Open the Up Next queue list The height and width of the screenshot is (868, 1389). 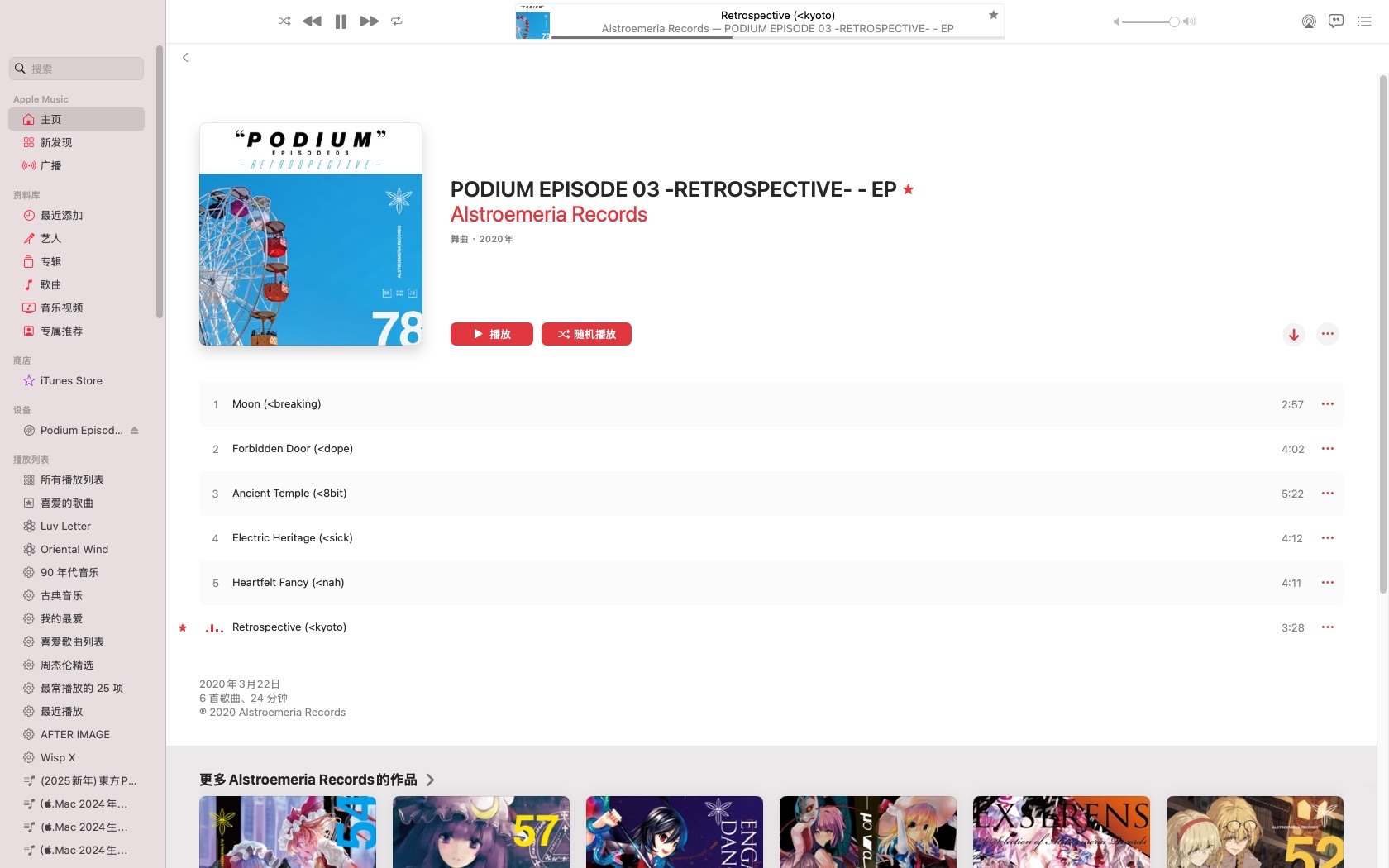pyautogui.click(x=1364, y=21)
